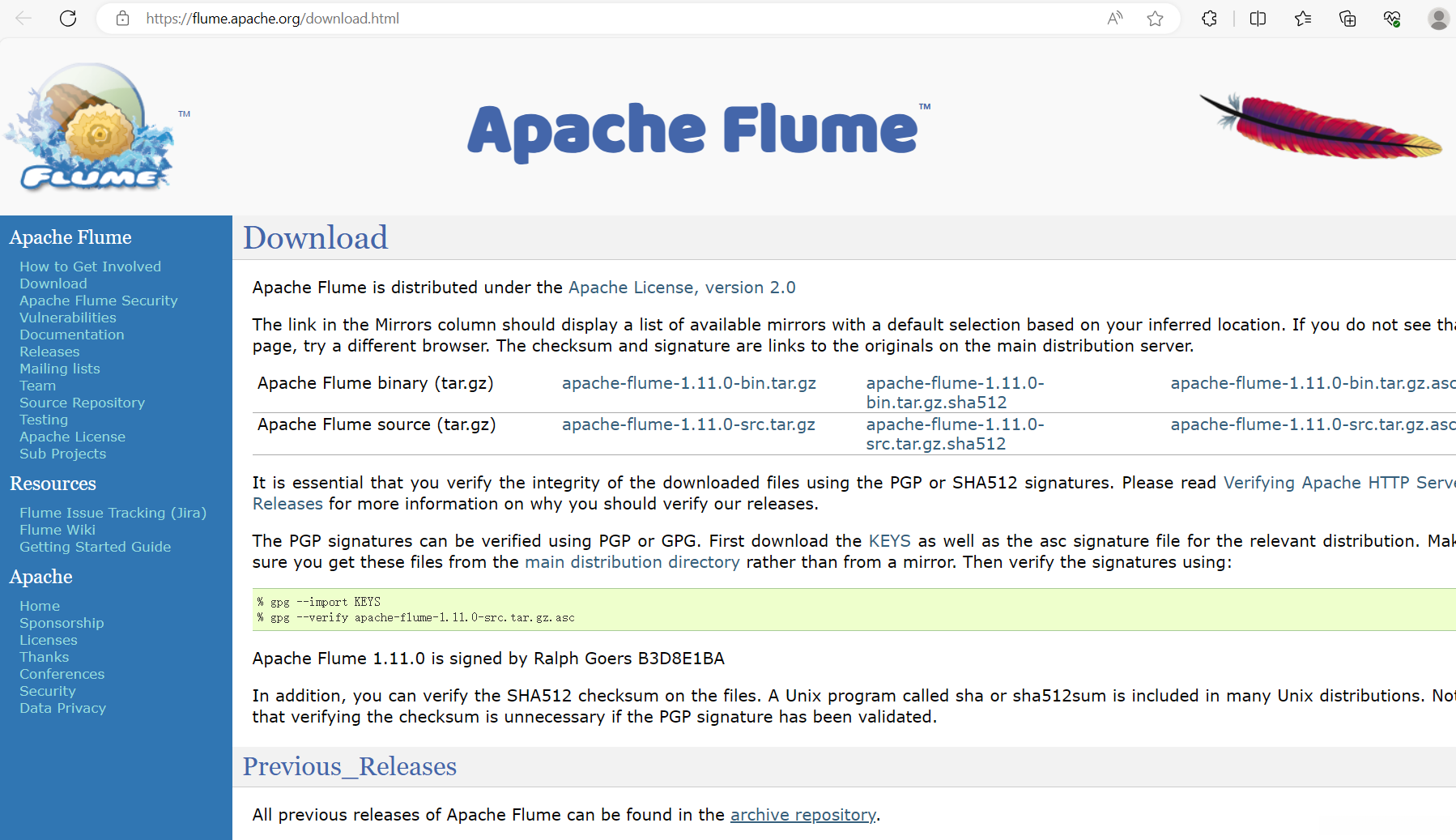Image resolution: width=1456 pixels, height=840 pixels.
Task: Open apache-flume-1.11.0-bin.tar.gz.asc signature
Action: point(1313,383)
